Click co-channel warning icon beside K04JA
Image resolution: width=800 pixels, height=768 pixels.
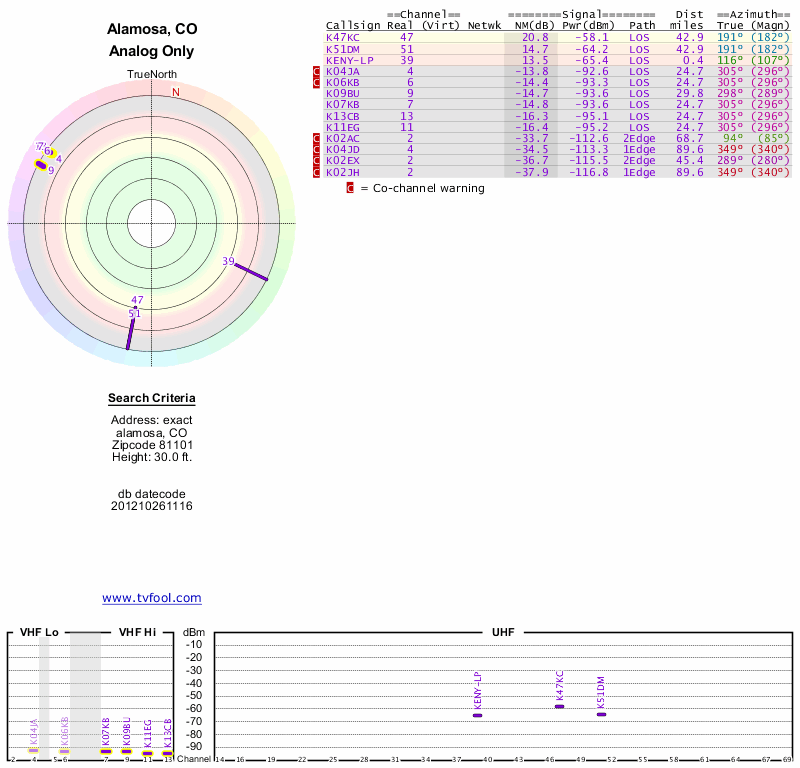pos(317,72)
